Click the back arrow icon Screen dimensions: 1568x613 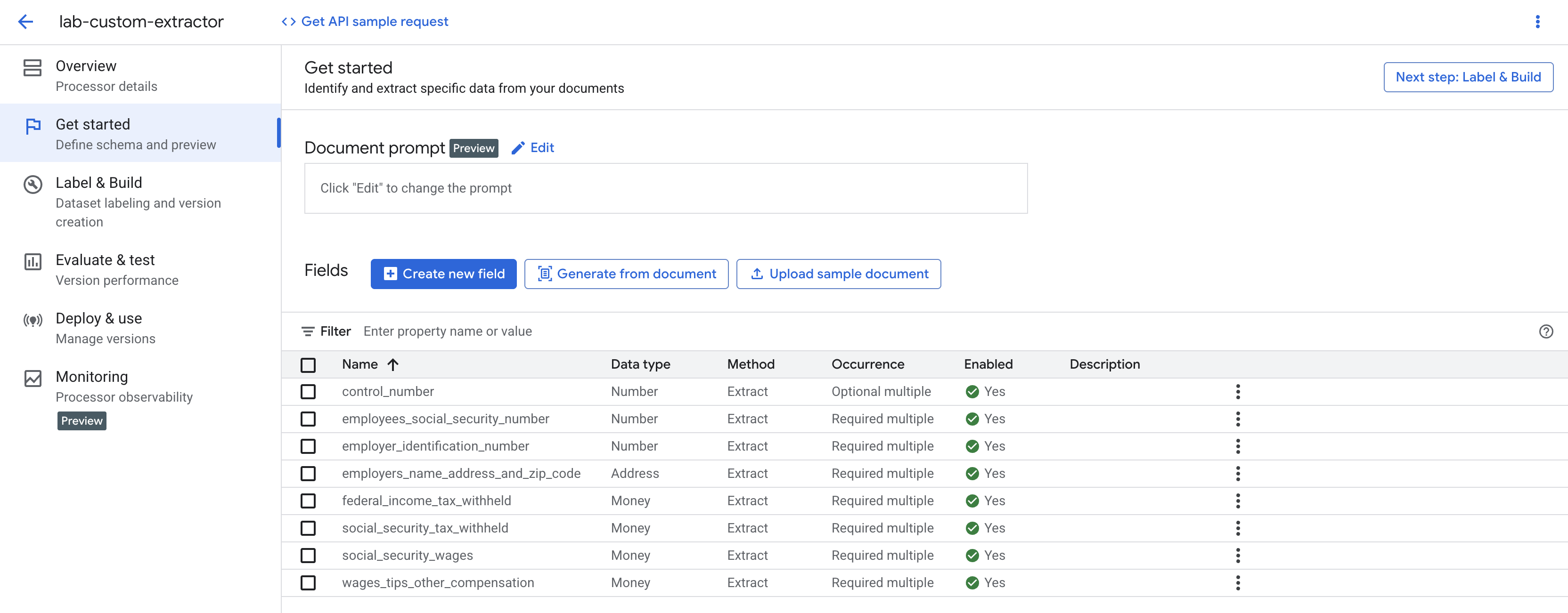(25, 22)
